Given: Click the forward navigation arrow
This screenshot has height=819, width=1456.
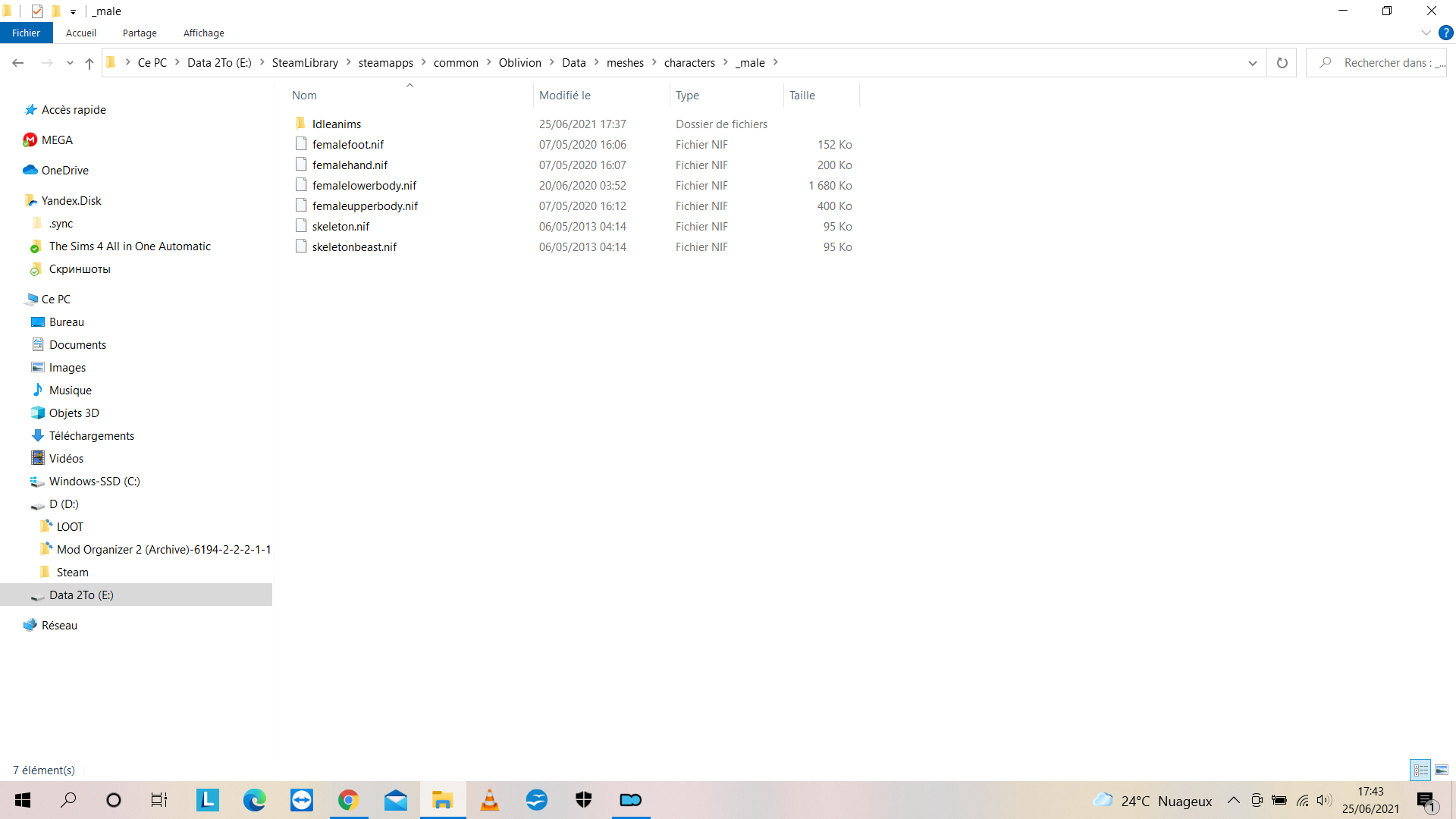Looking at the screenshot, I should pos(47,63).
